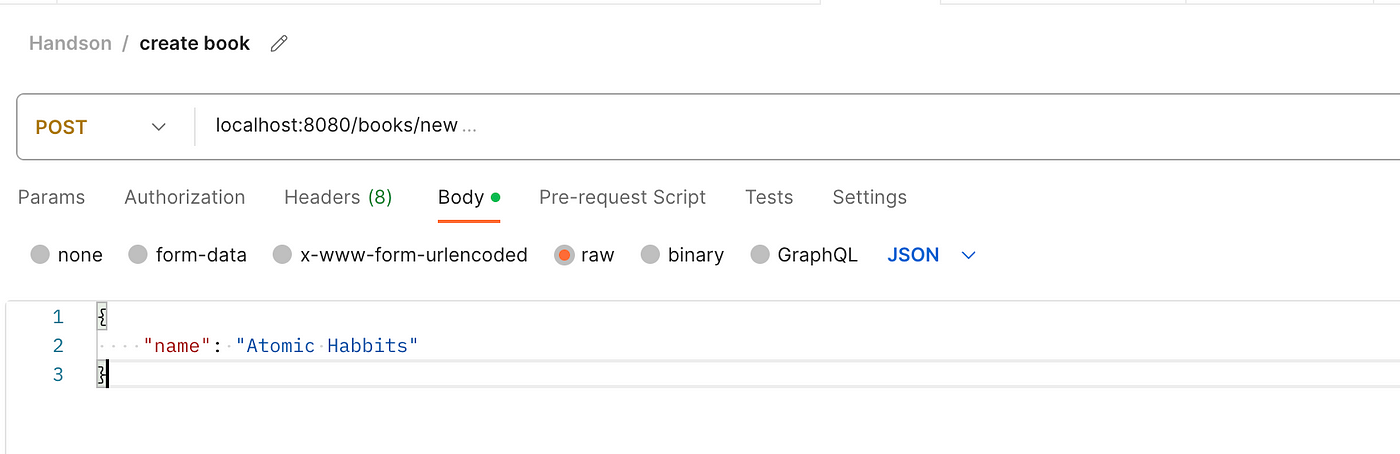Click the pencil icon to rename request

click(279, 44)
